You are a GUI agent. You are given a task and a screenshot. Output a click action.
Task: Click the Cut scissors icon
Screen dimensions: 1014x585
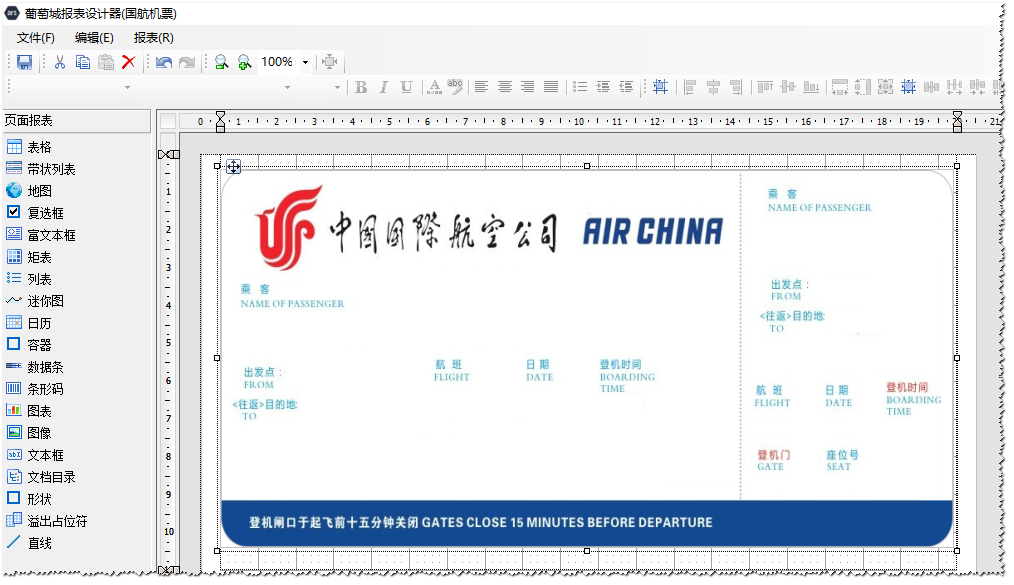click(59, 62)
